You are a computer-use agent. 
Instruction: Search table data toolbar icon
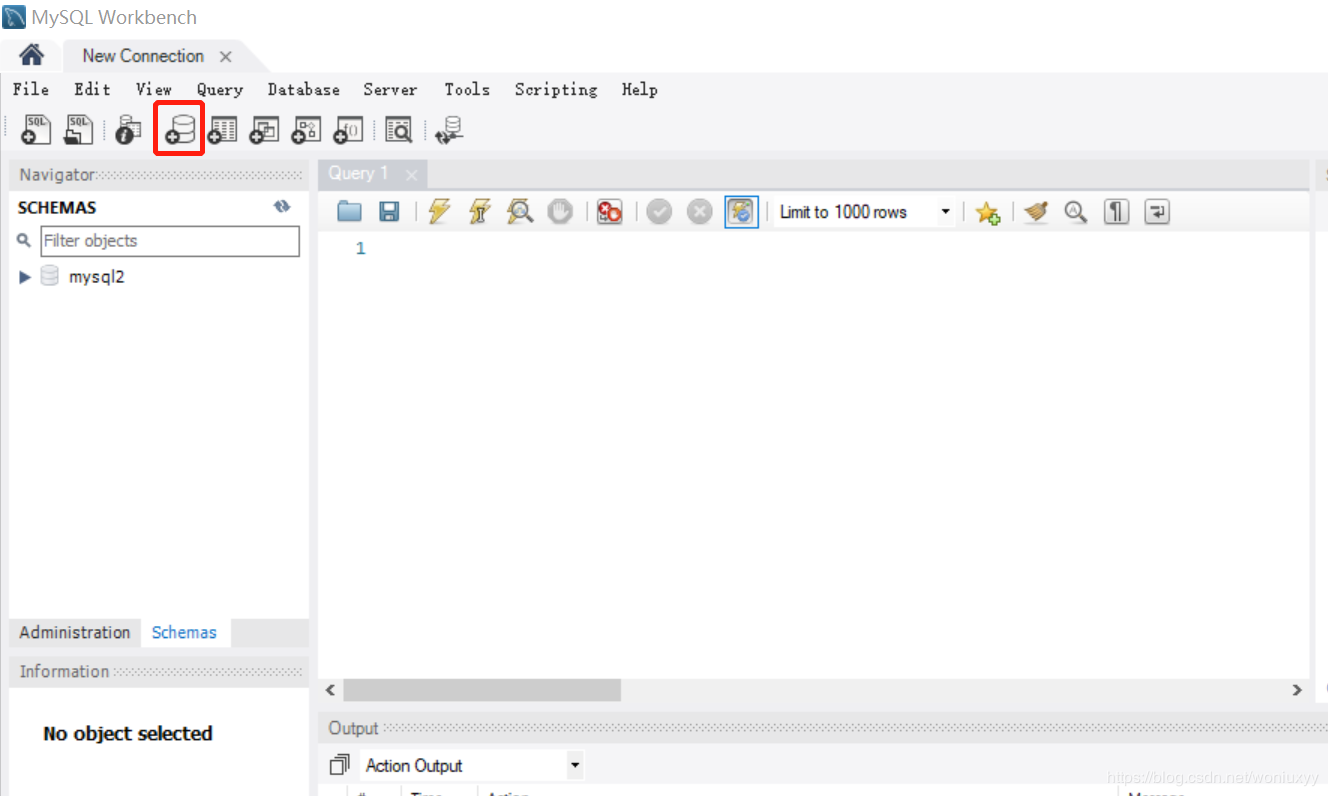(x=398, y=130)
